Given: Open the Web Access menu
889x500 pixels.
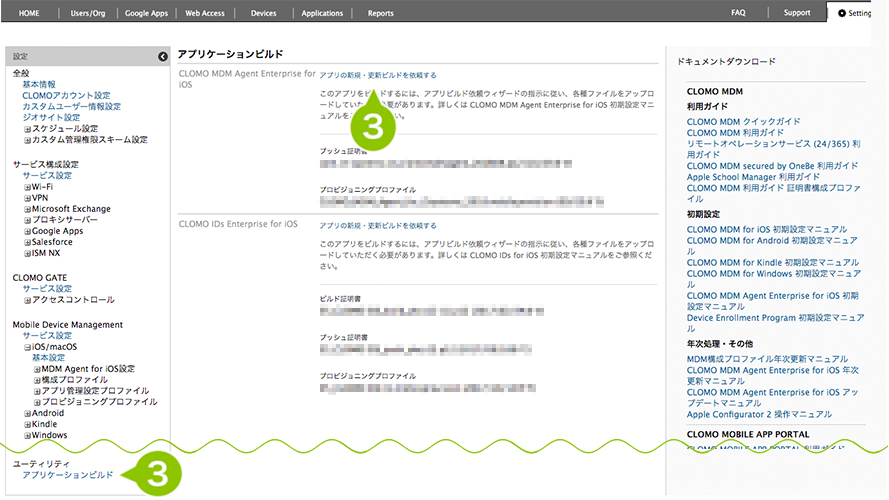Looking at the screenshot, I should point(205,13).
